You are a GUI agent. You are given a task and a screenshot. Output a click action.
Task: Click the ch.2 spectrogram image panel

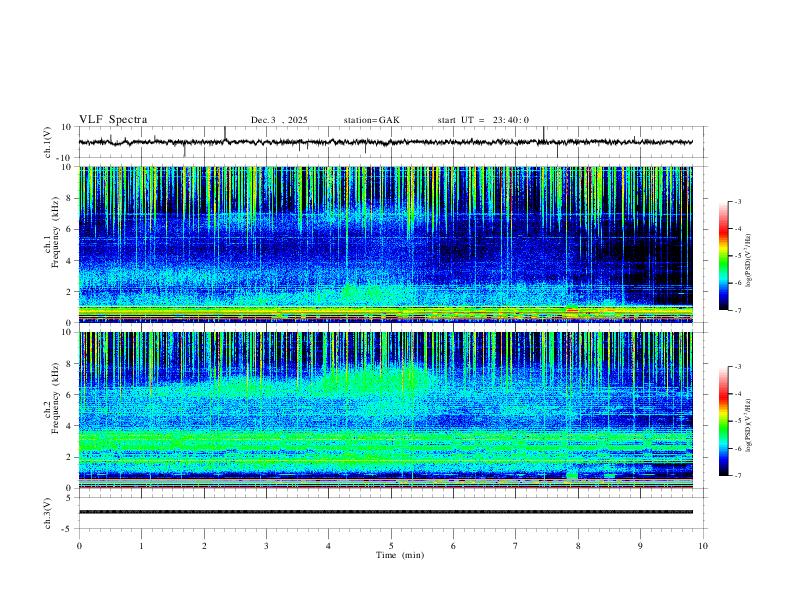[x=386, y=410]
